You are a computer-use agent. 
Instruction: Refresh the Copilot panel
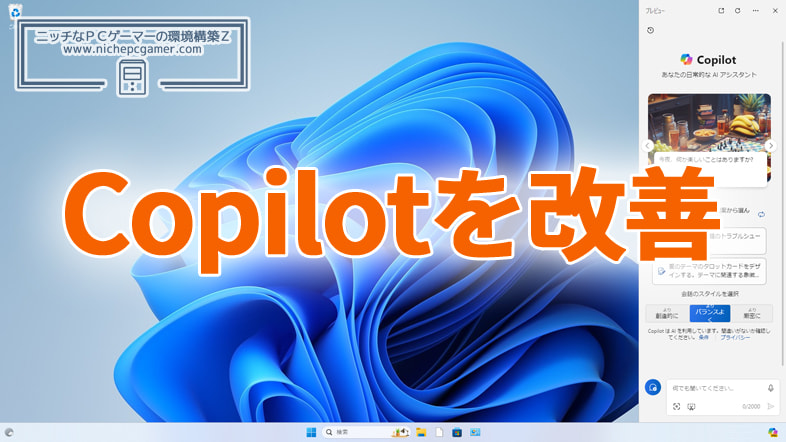(737, 11)
